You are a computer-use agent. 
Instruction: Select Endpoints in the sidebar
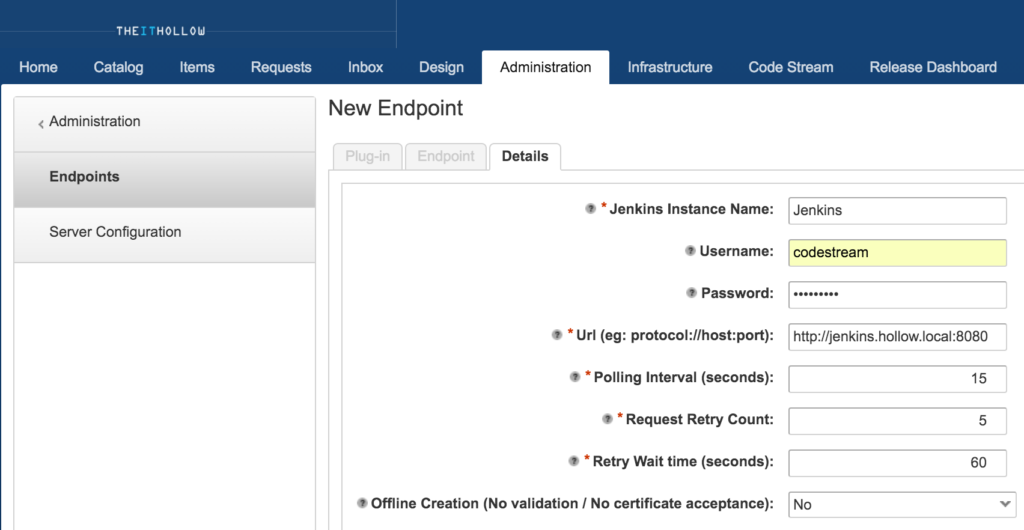(x=84, y=177)
